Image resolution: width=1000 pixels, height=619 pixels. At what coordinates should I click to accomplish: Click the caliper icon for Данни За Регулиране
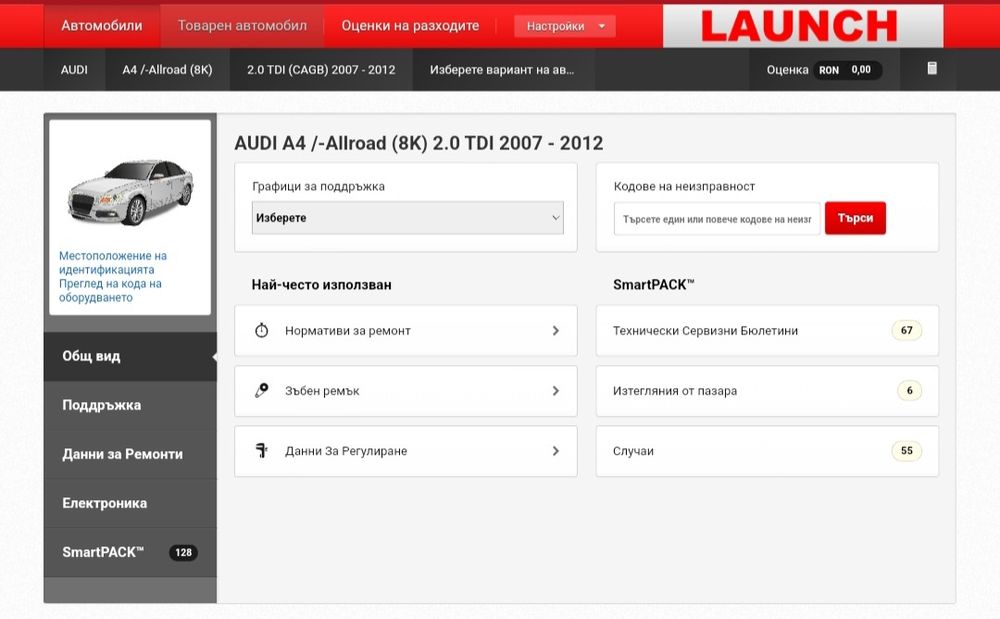261,451
